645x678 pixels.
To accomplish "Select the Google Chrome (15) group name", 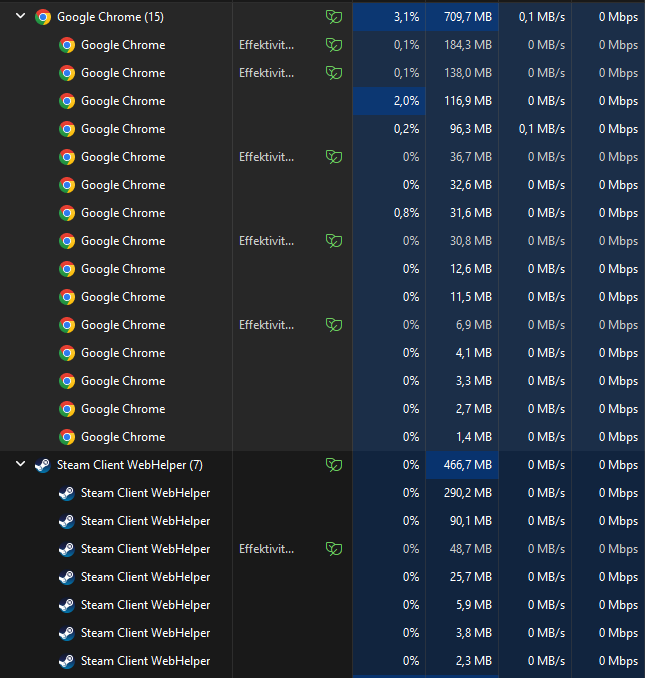I will click(x=110, y=17).
